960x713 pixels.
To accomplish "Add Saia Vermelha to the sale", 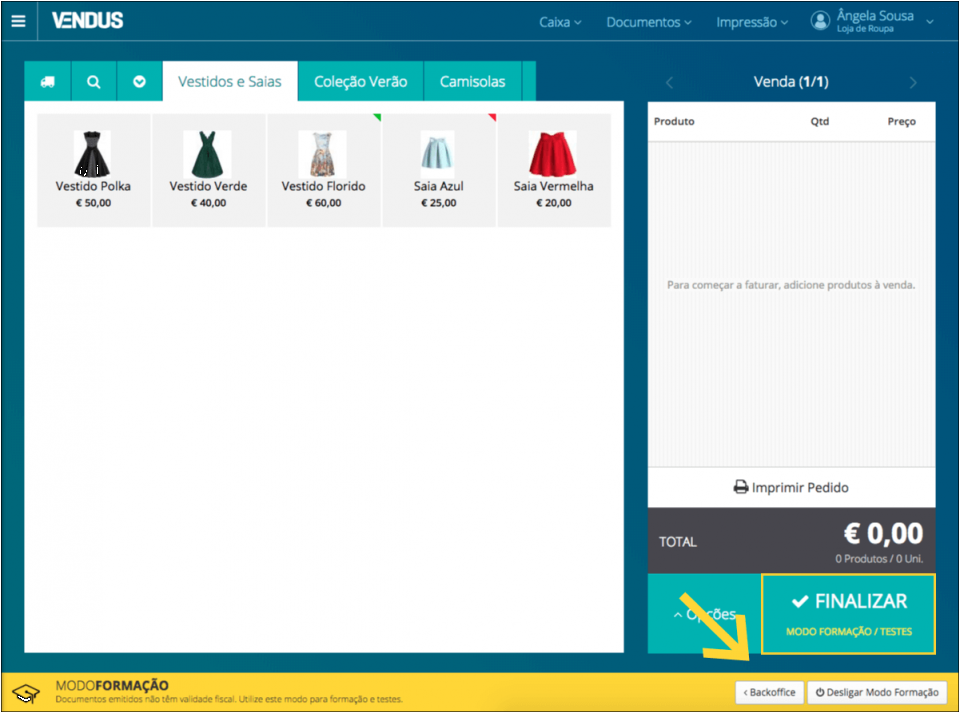I will (x=554, y=165).
